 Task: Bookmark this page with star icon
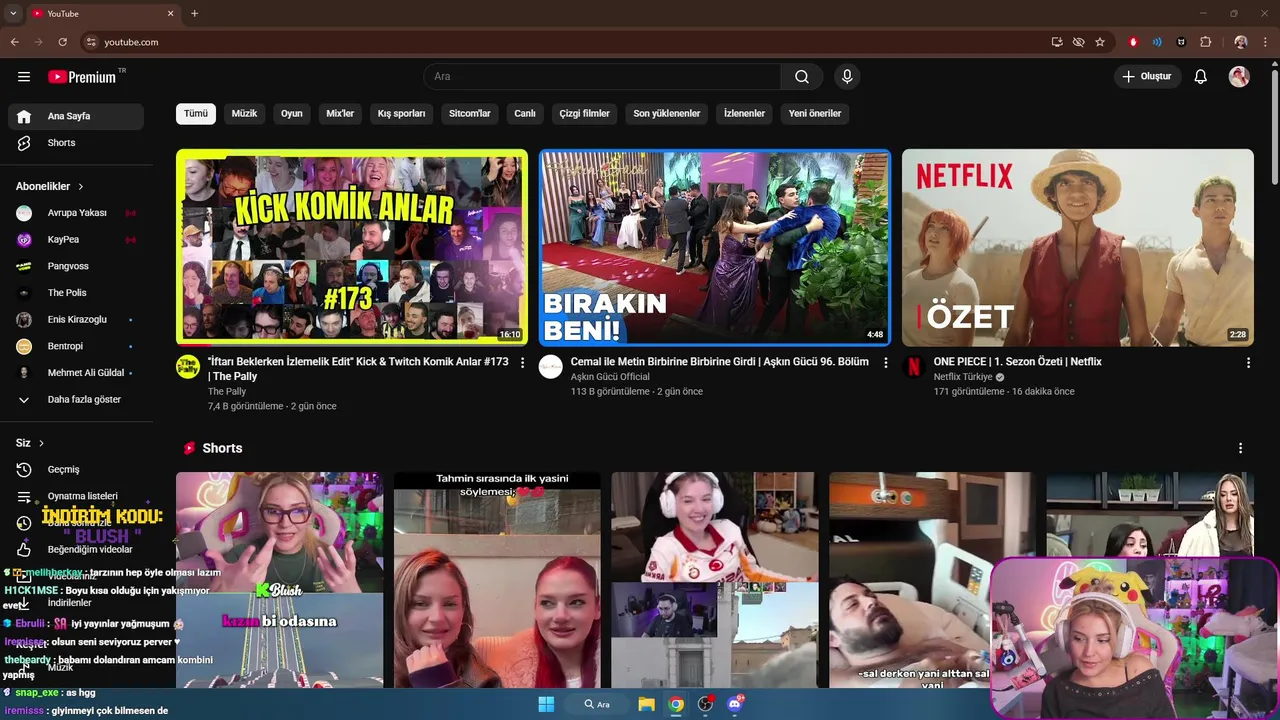click(x=1100, y=42)
